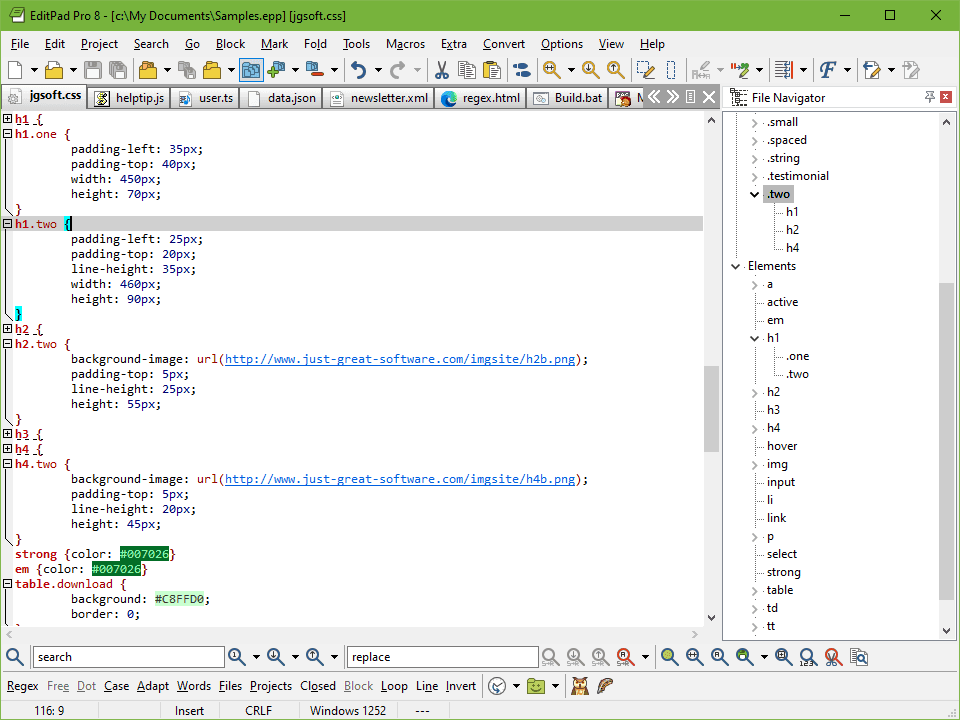Open the Macros menu
The width and height of the screenshot is (960, 720).
405,44
